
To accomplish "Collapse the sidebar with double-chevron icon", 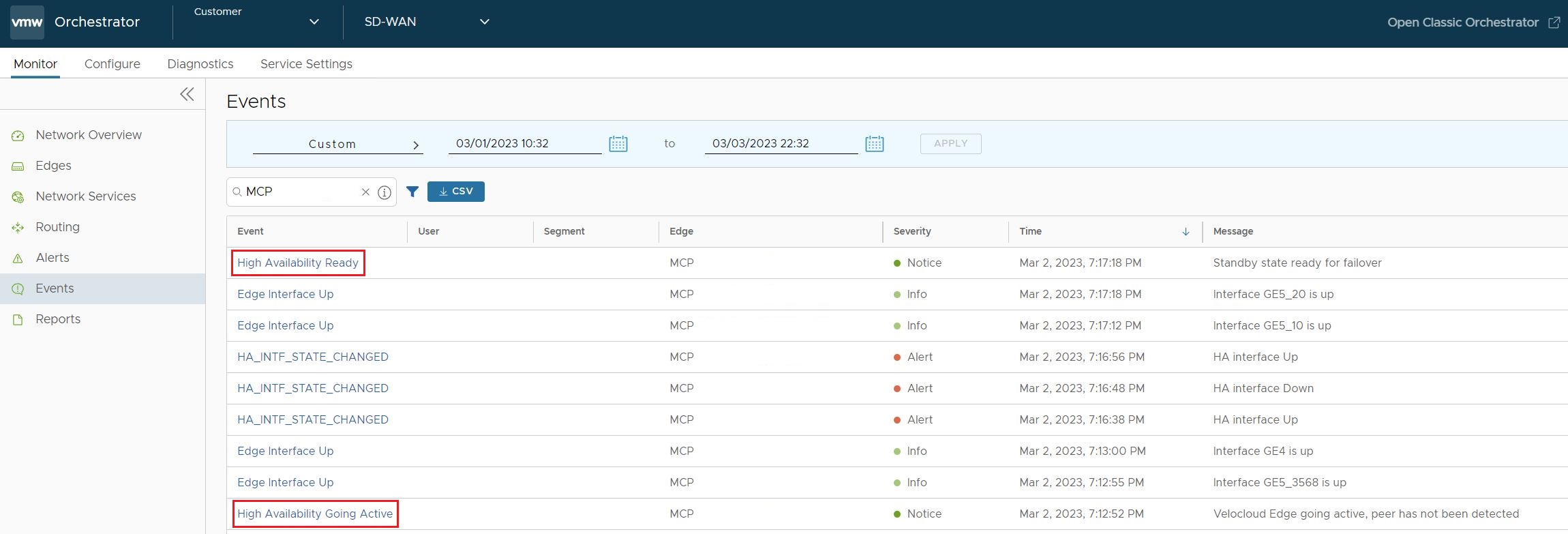I will [x=187, y=94].
